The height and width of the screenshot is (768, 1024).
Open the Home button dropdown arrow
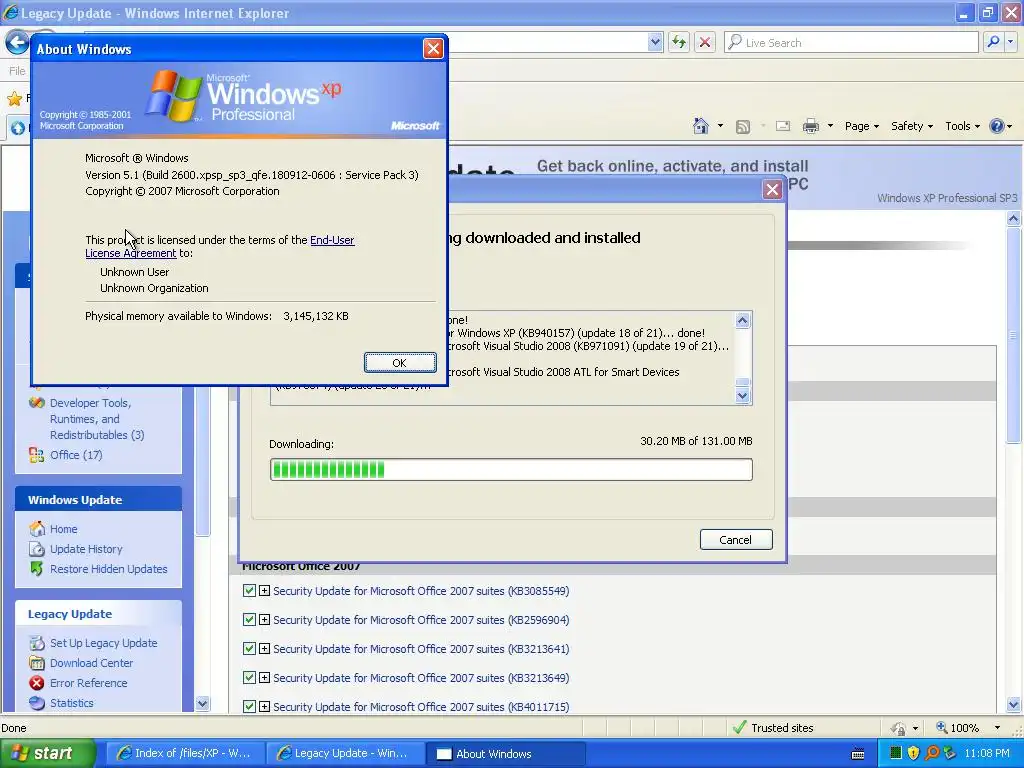coord(720,126)
